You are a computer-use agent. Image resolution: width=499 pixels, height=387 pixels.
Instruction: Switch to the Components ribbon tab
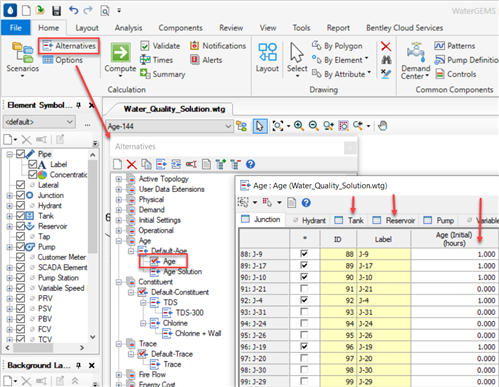[180, 28]
